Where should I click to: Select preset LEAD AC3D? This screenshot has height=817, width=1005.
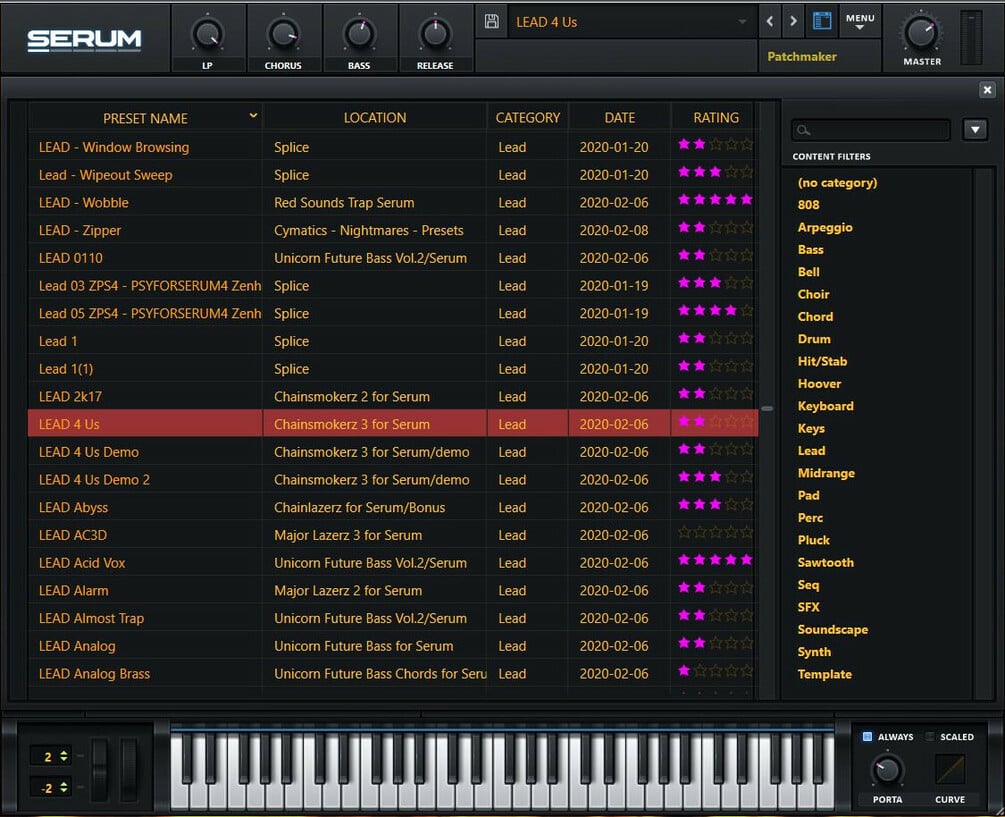pos(72,535)
